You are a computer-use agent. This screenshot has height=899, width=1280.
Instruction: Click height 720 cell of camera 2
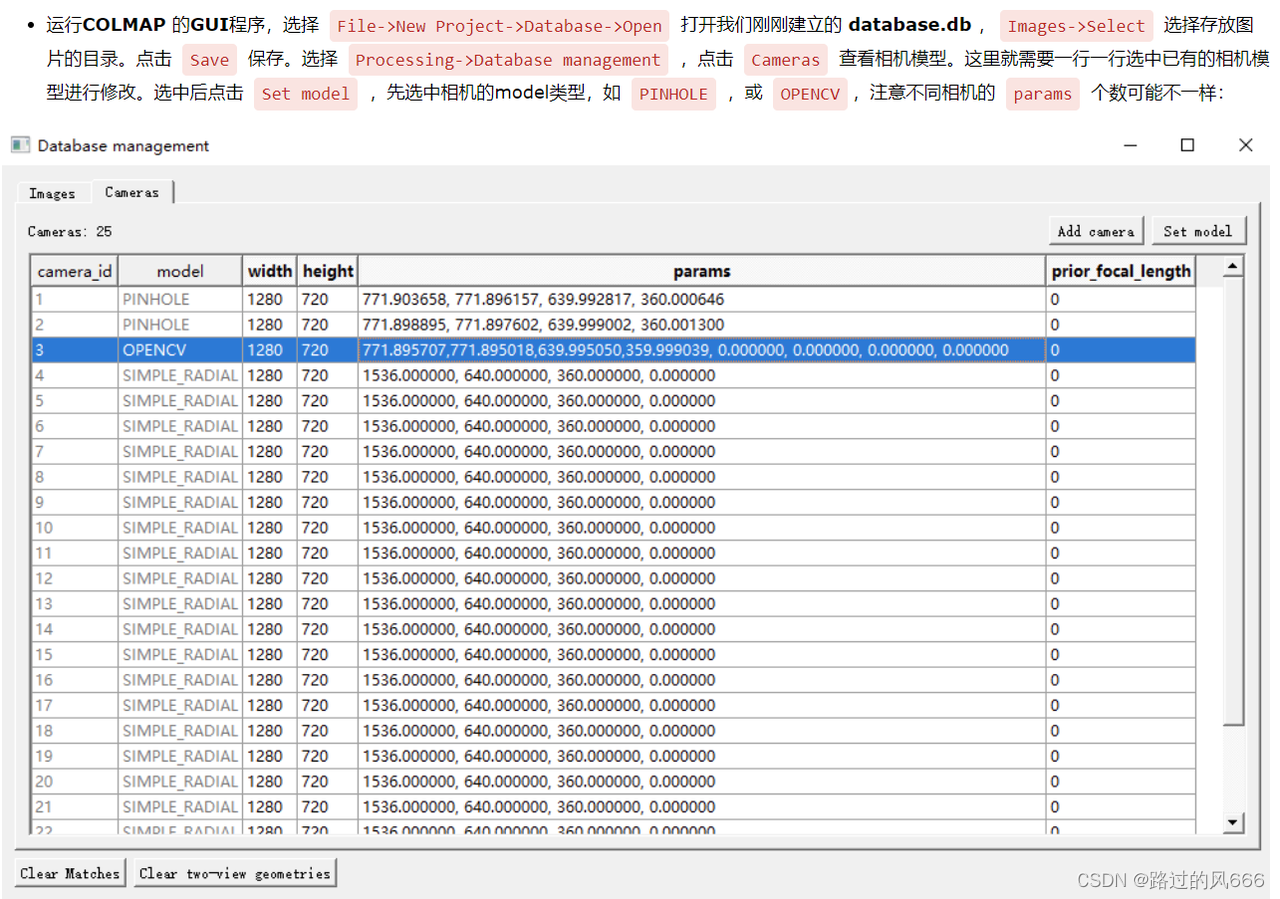[x=327, y=325]
